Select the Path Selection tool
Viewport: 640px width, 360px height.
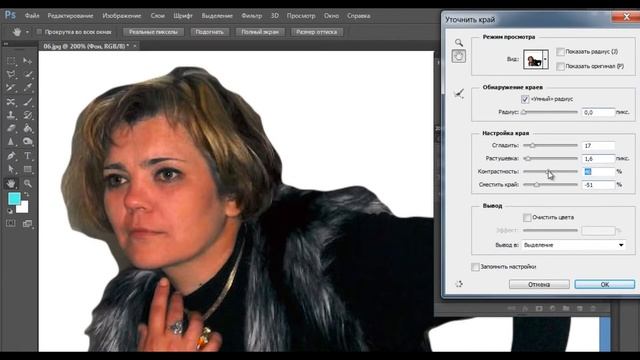(11, 169)
